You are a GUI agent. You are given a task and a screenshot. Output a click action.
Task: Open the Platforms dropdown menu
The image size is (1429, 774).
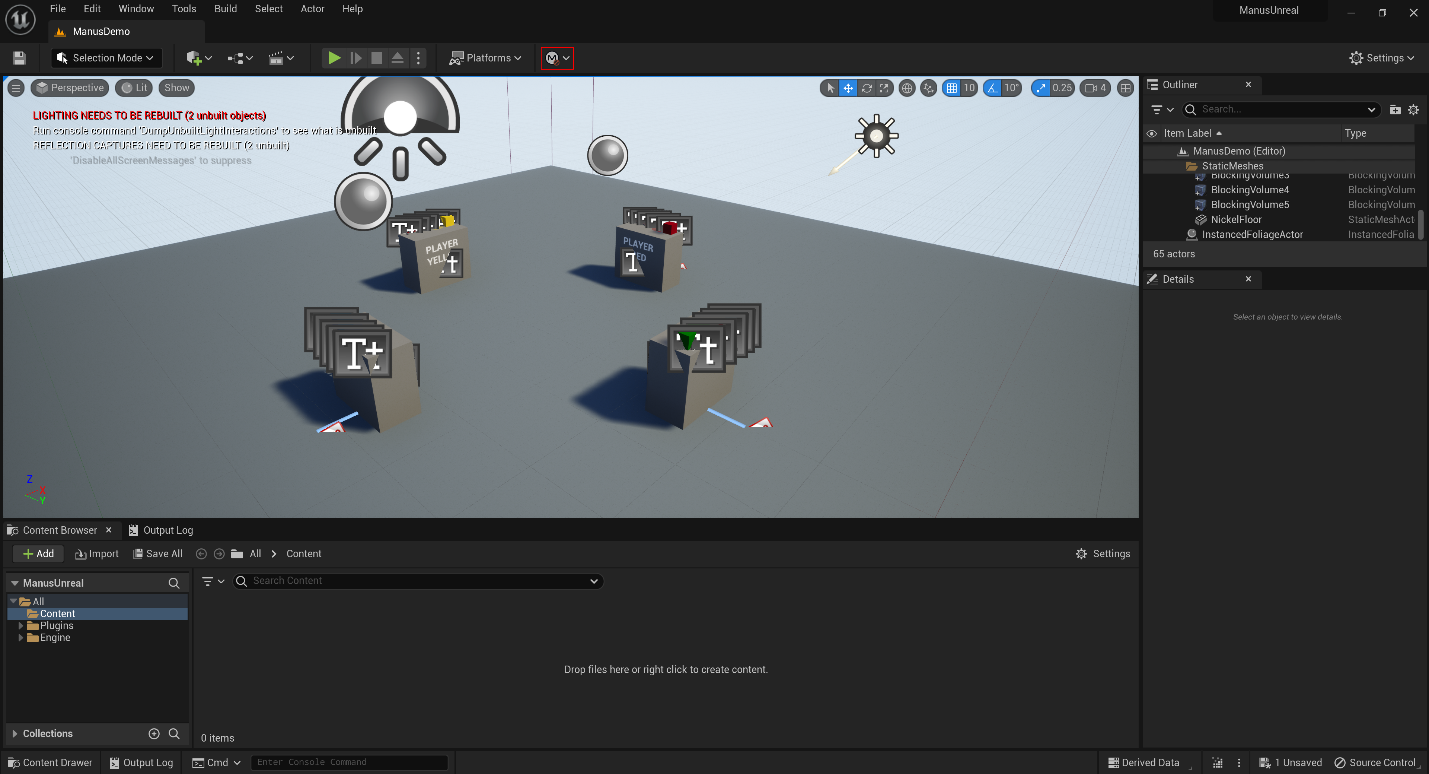pos(487,58)
